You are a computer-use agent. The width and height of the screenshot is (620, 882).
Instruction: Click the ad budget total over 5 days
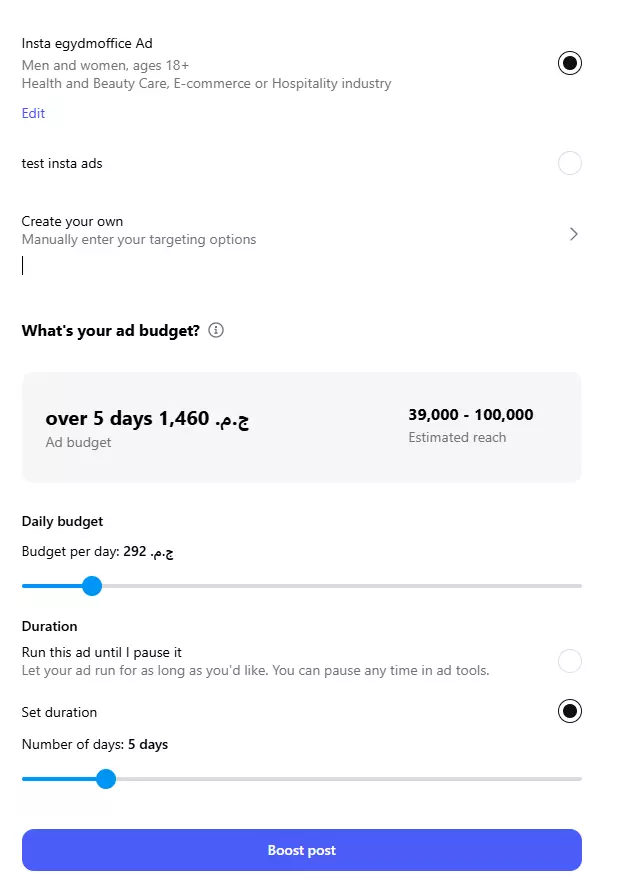(147, 418)
